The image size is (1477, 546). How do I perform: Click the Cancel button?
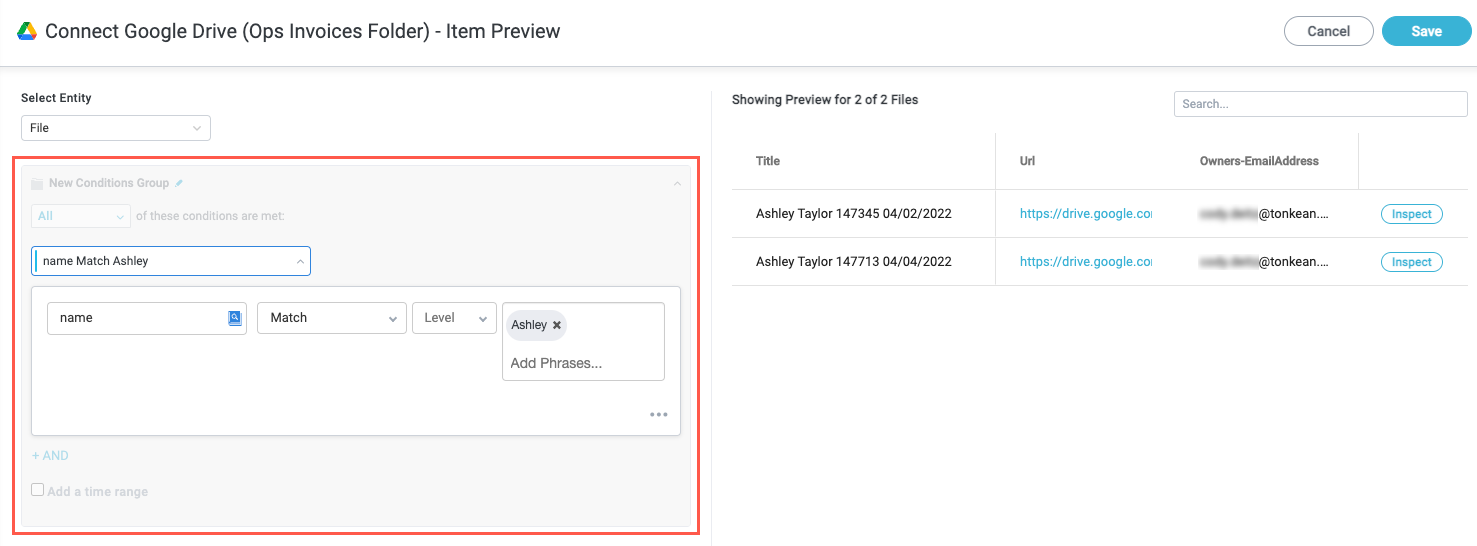pos(1328,31)
